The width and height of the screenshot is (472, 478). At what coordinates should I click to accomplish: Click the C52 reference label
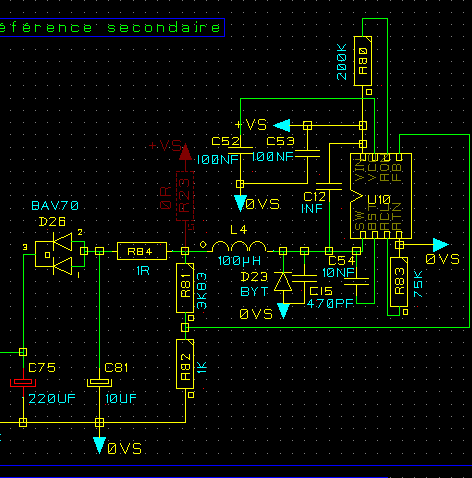[226, 141]
